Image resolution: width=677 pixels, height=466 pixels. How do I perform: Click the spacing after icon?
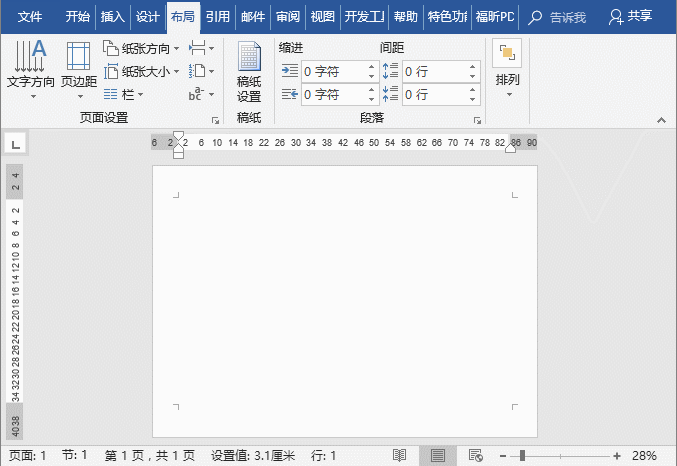(x=391, y=94)
